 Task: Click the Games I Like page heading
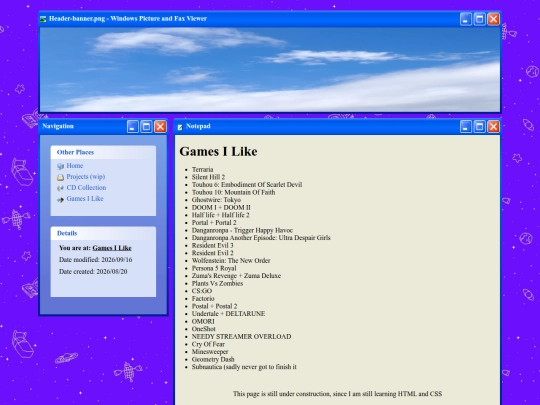tap(218, 152)
